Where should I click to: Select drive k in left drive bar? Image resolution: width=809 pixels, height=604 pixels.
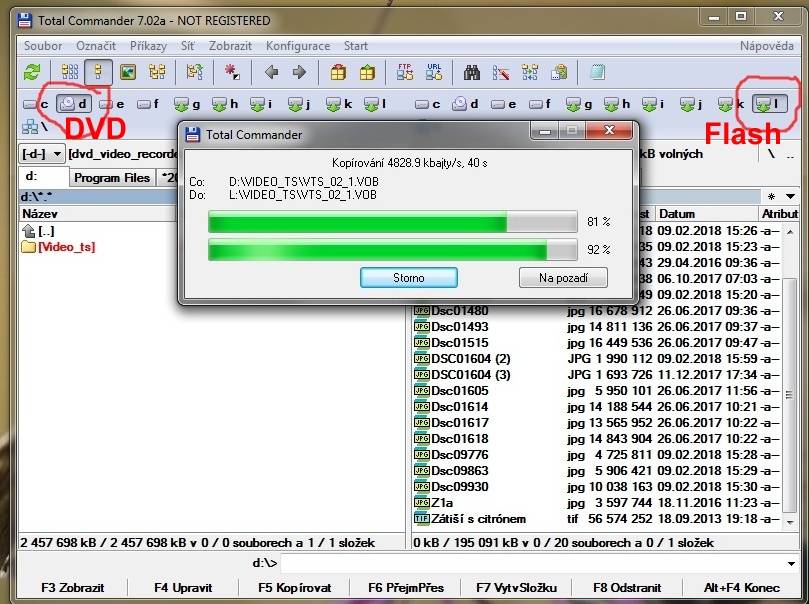(339, 104)
